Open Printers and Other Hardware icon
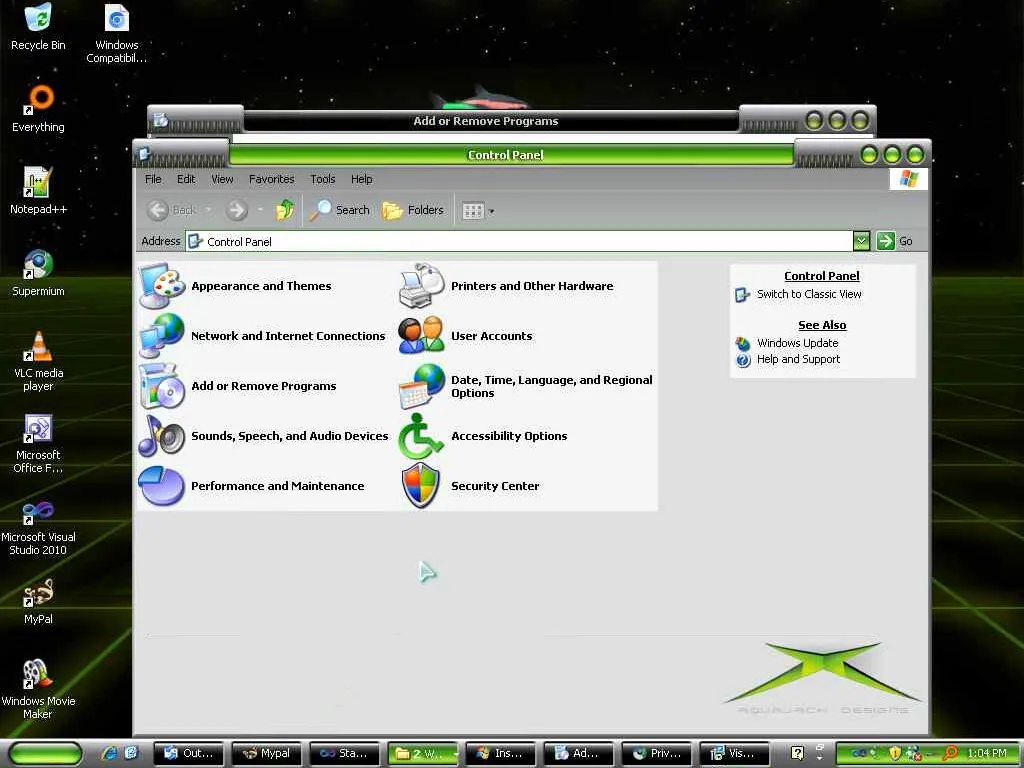1024x768 pixels. click(x=422, y=285)
